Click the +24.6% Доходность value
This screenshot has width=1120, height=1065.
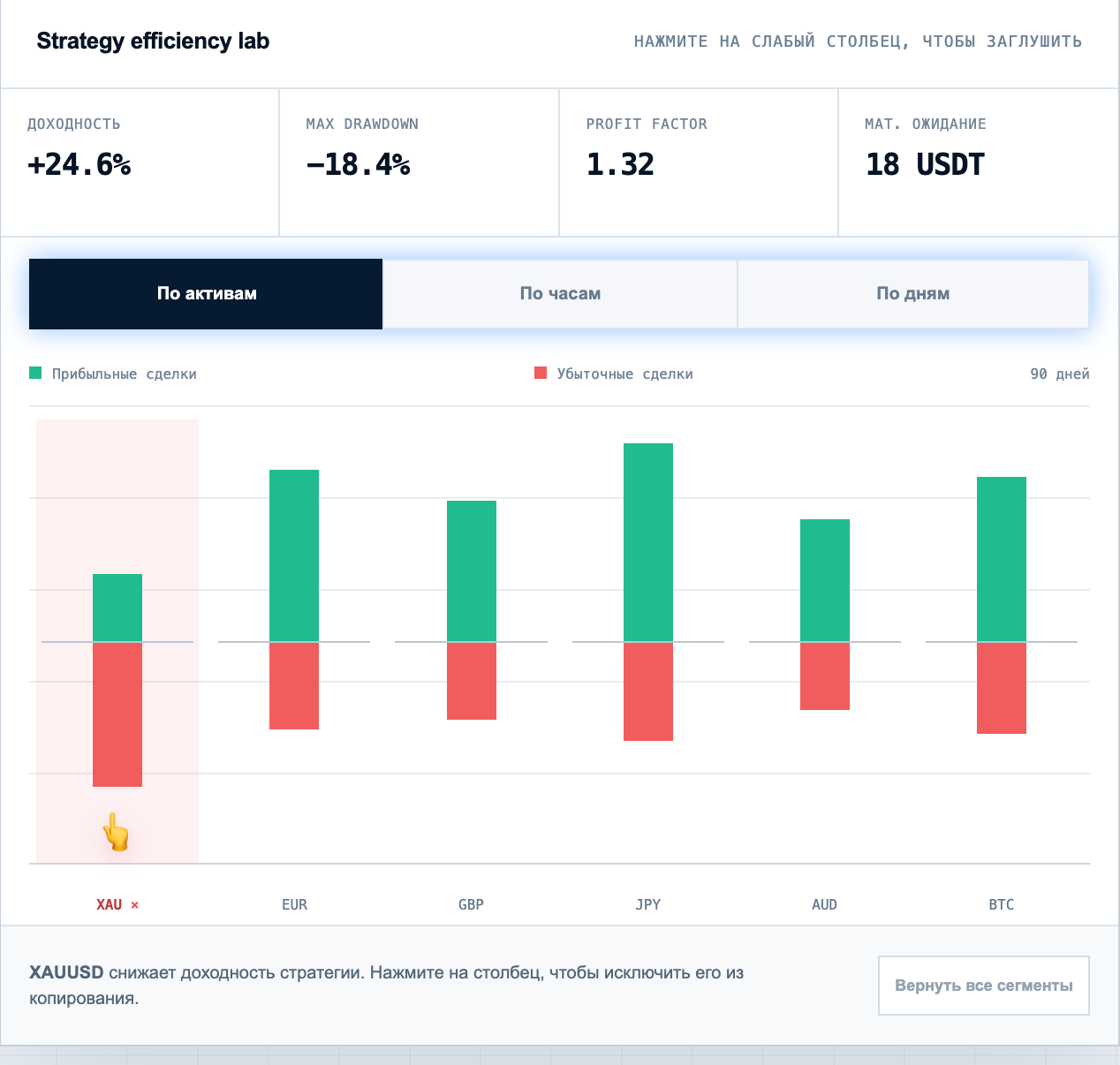tap(79, 164)
